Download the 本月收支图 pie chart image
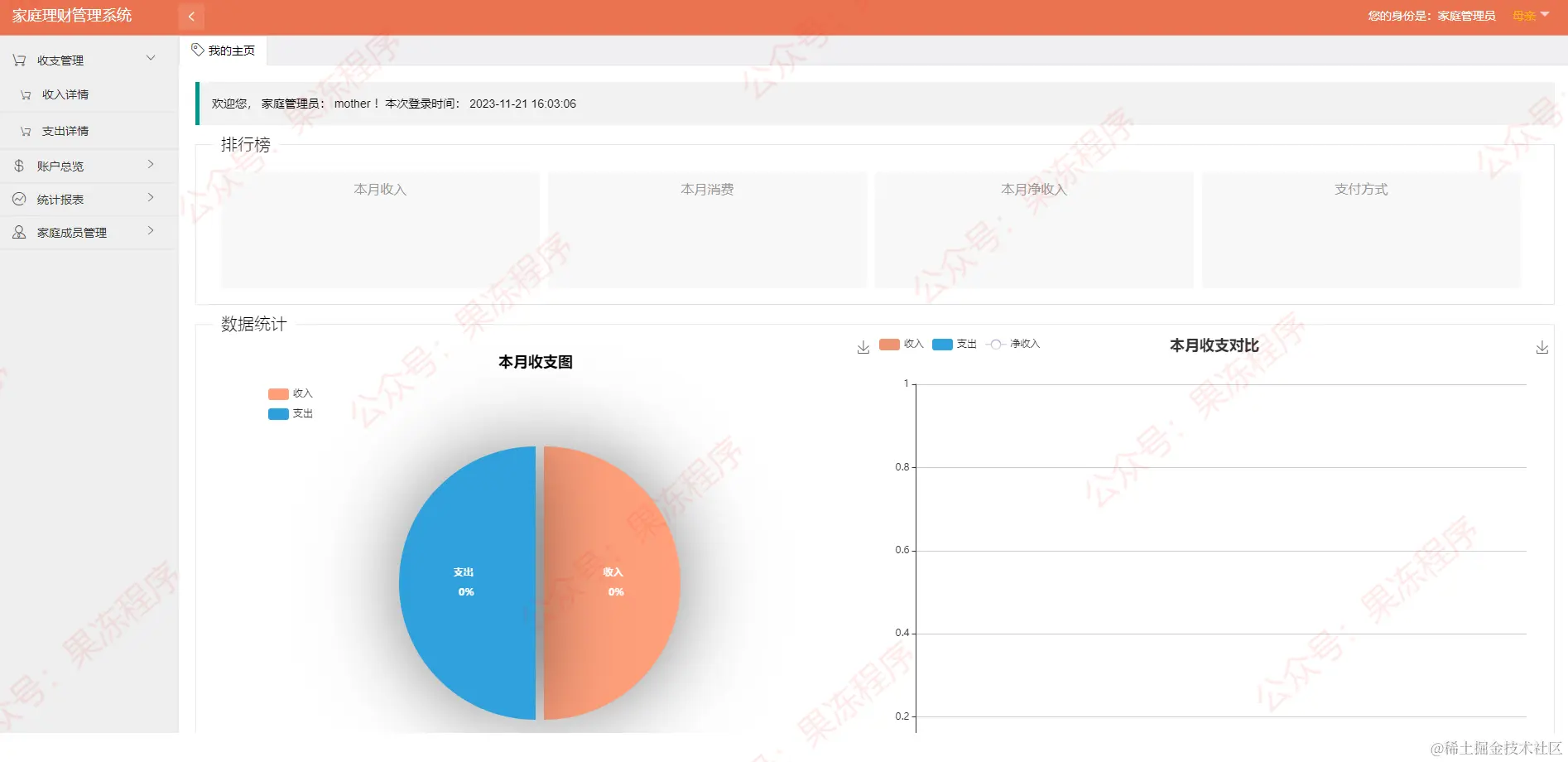 coord(863,347)
